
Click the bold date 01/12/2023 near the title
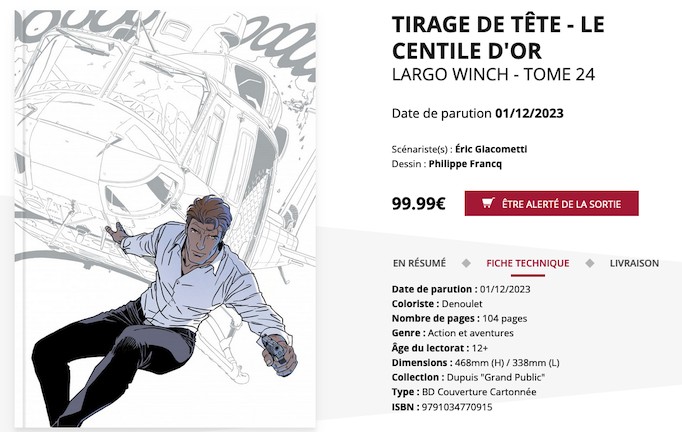point(529,114)
